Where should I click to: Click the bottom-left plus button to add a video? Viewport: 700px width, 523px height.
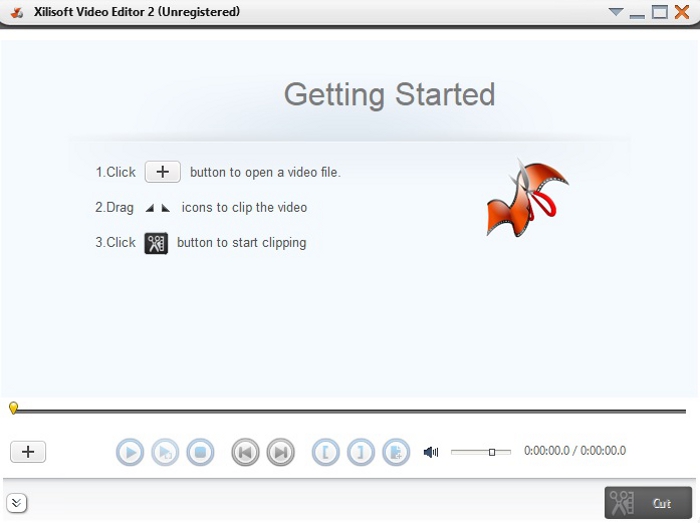tap(28, 452)
